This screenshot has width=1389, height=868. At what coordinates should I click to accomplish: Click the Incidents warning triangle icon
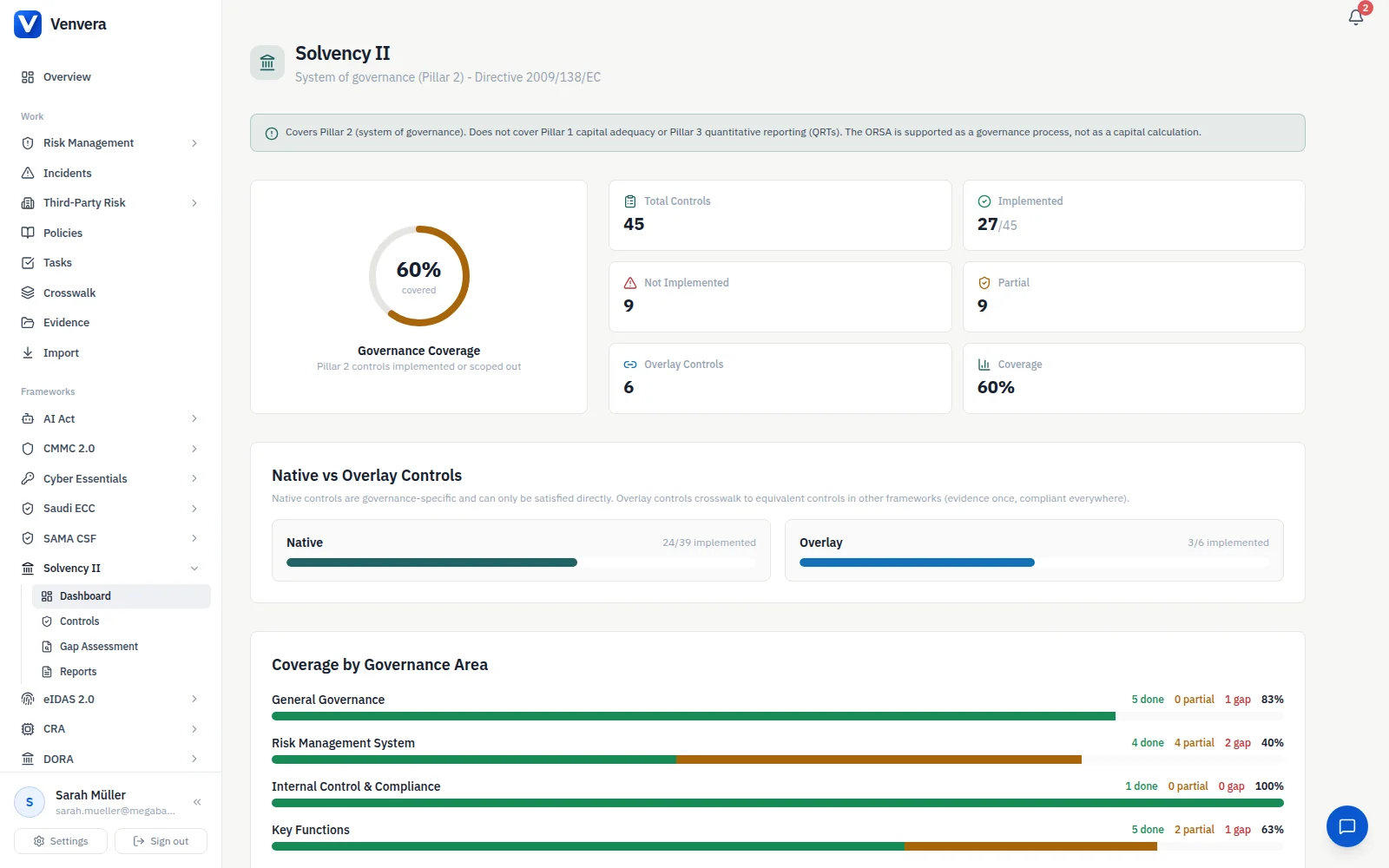pyautogui.click(x=28, y=173)
